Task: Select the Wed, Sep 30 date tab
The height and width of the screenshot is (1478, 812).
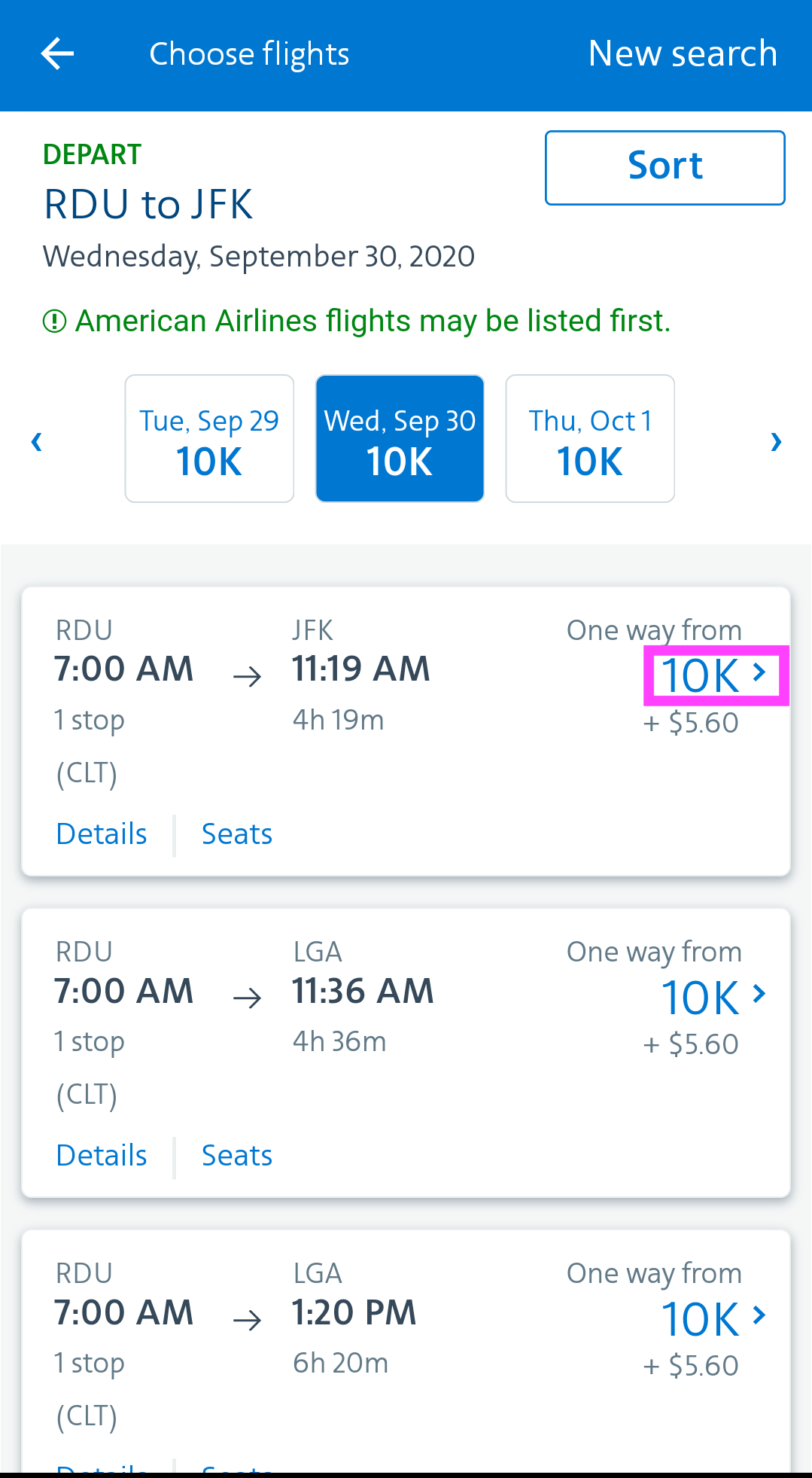Action: (x=400, y=438)
